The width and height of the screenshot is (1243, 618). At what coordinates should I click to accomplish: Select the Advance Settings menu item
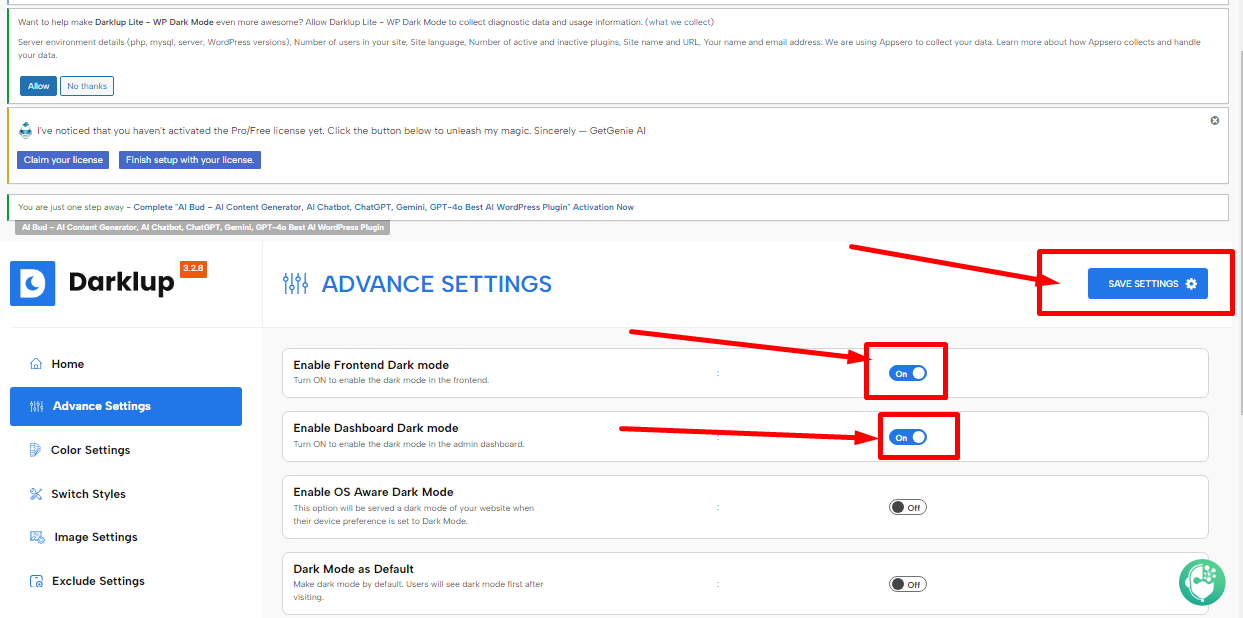(x=126, y=406)
